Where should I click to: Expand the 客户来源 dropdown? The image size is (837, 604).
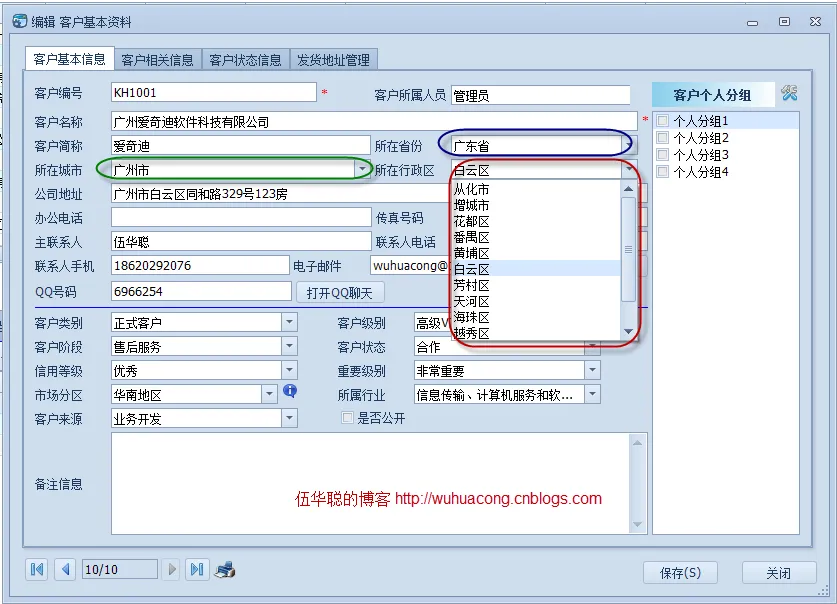coord(289,418)
